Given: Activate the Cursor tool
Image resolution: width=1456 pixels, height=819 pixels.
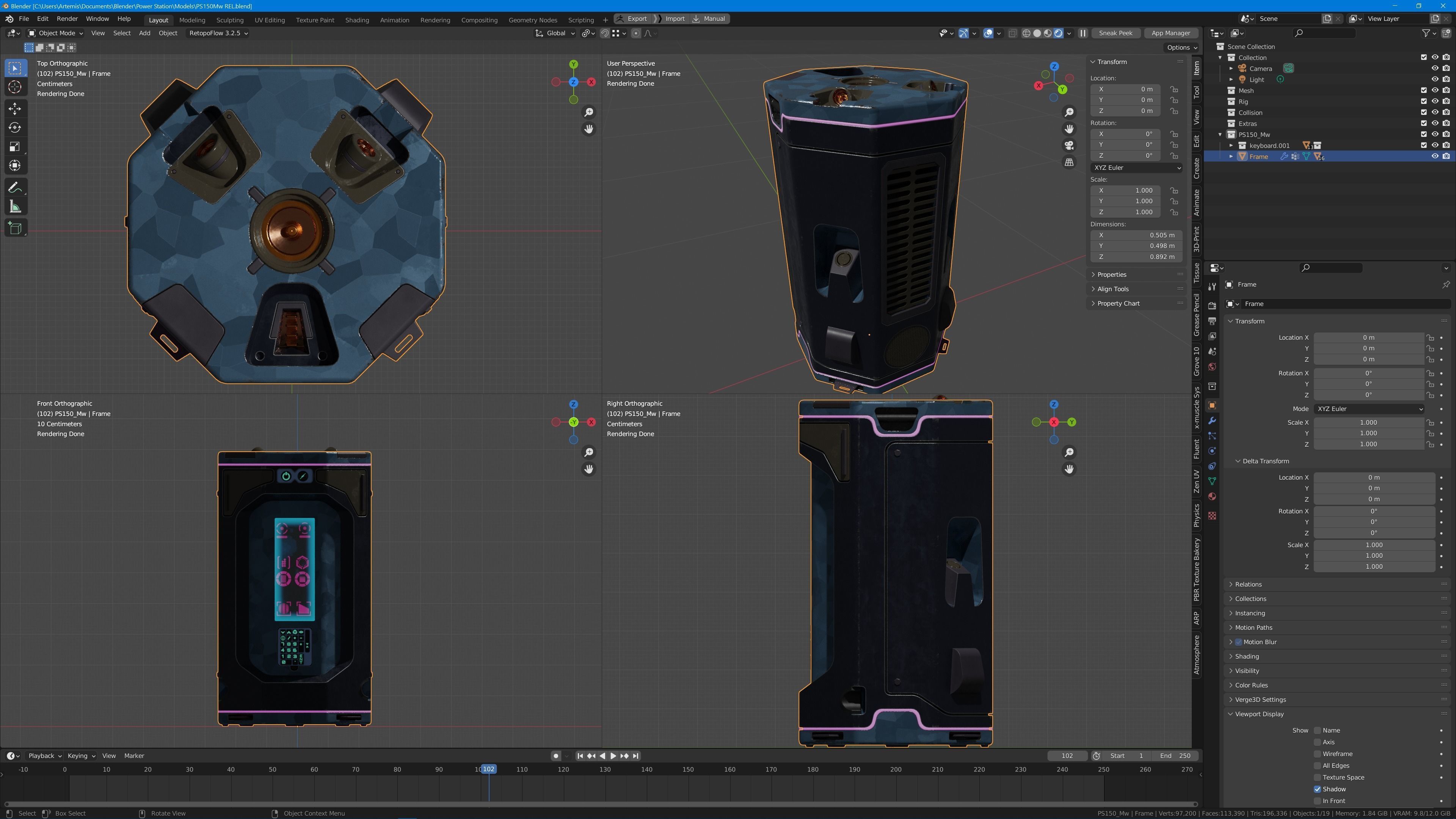Looking at the screenshot, I should pos(15,87).
